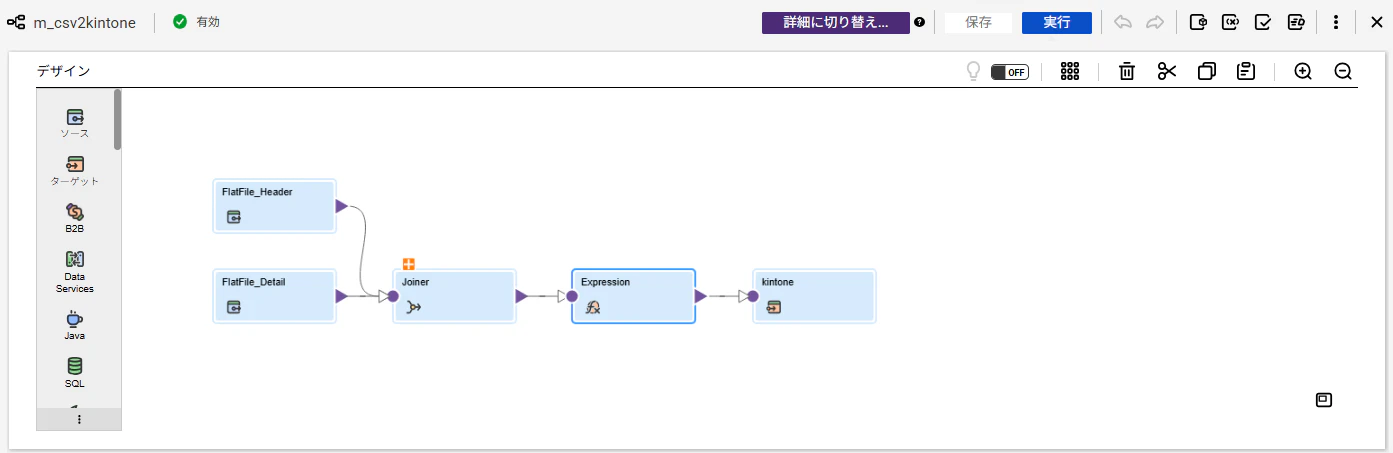Redo the last action
Viewport: 1393px width, 453px height.
(x=1155, y=22)
